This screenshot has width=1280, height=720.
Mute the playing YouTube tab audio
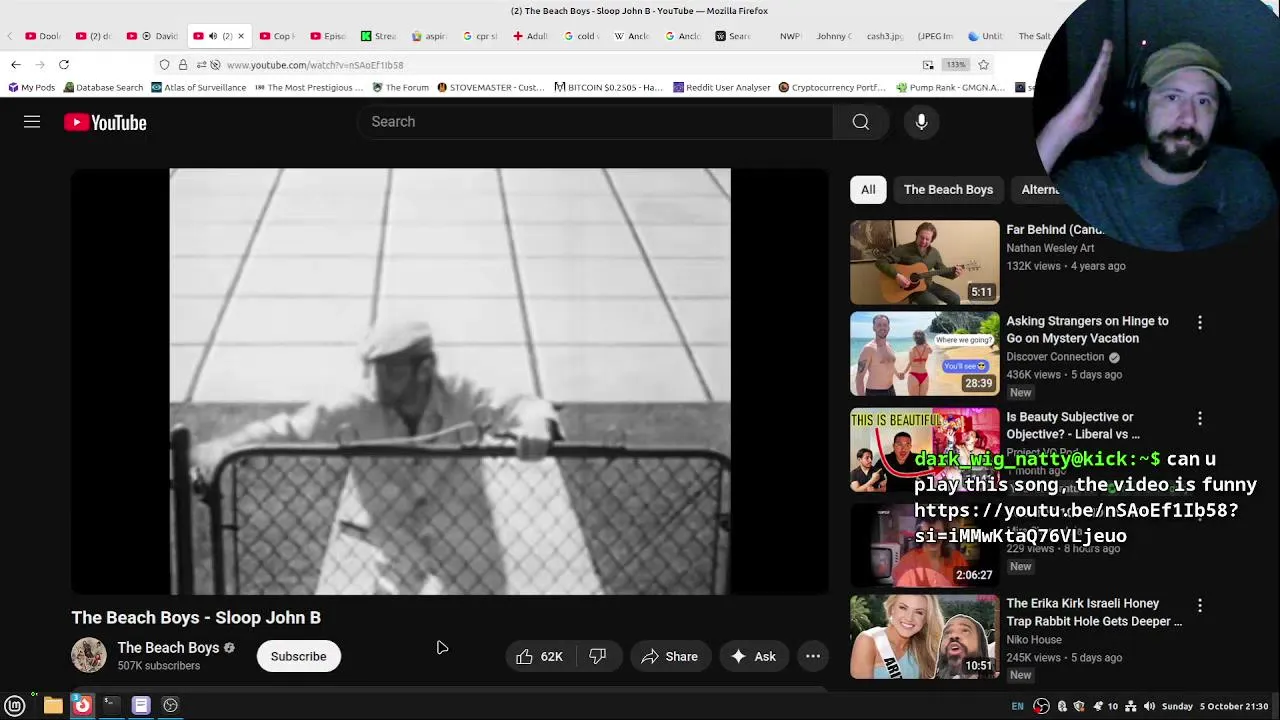(x=212, y=36)
